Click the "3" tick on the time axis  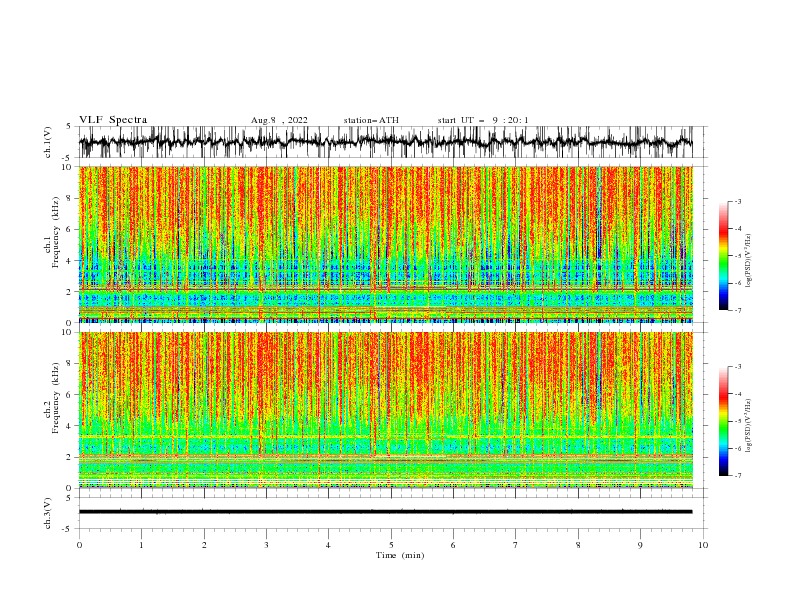point(266,545)
